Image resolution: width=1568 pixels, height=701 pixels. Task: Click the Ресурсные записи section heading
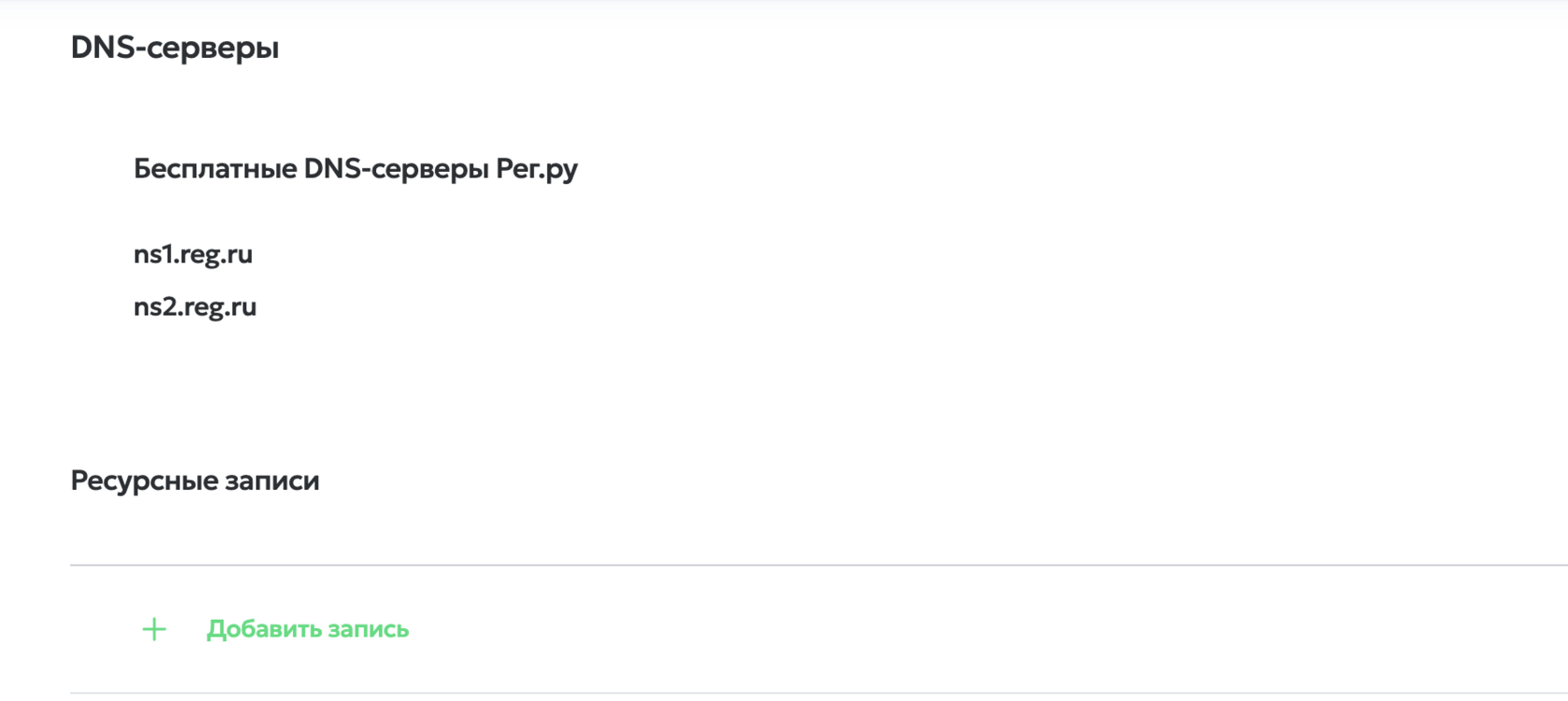tap(195, 481)
